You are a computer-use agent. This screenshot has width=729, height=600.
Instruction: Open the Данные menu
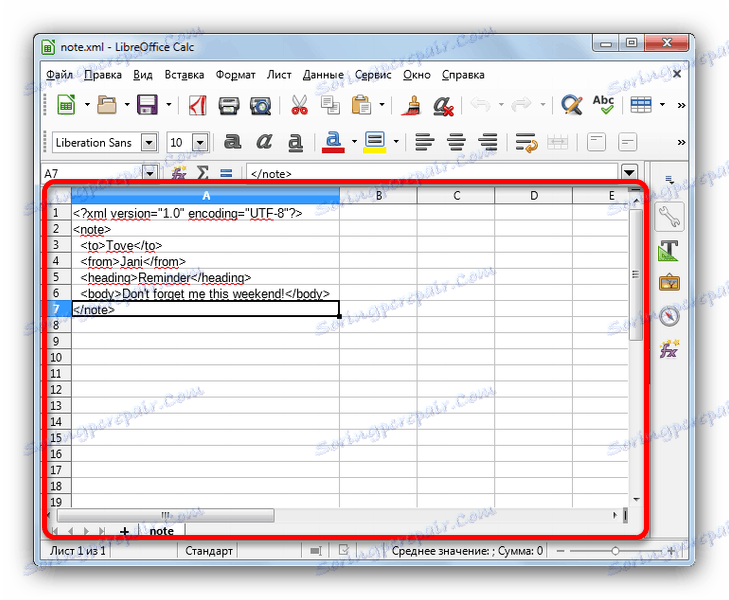point(323,75)
